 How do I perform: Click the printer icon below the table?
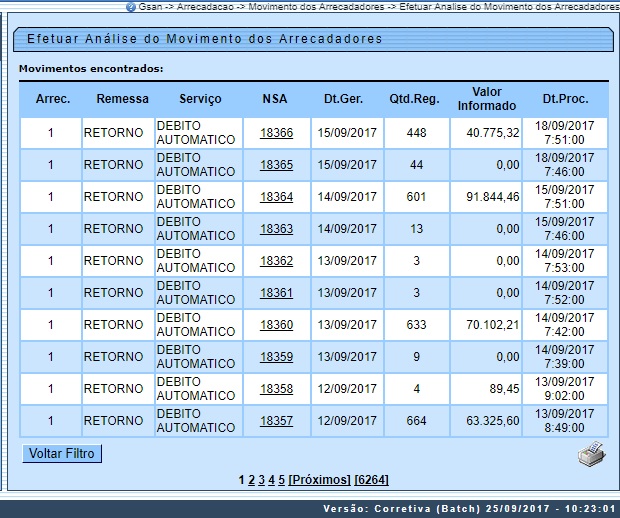[591, 453]
